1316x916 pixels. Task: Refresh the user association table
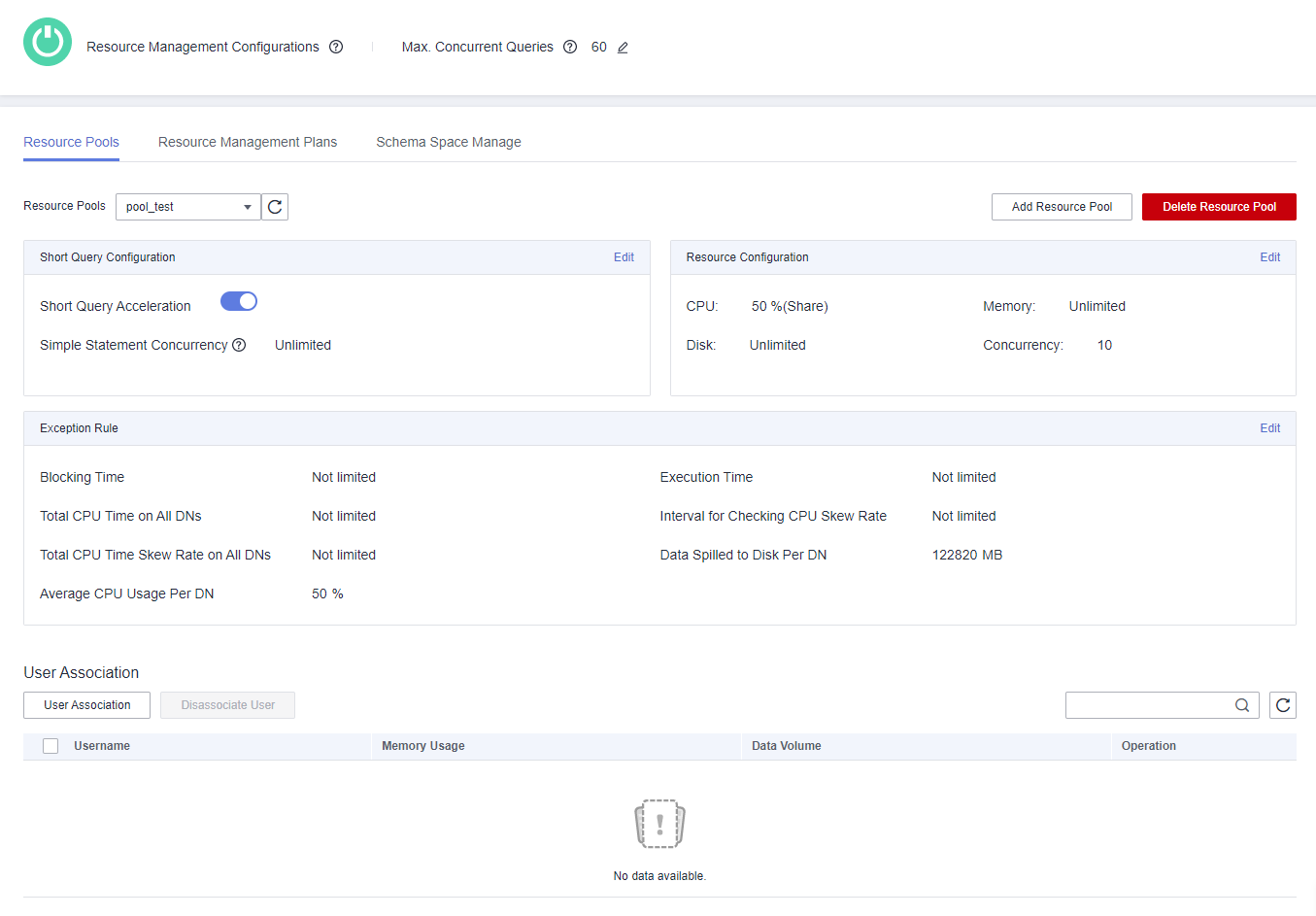click(x=1283, y=705)
